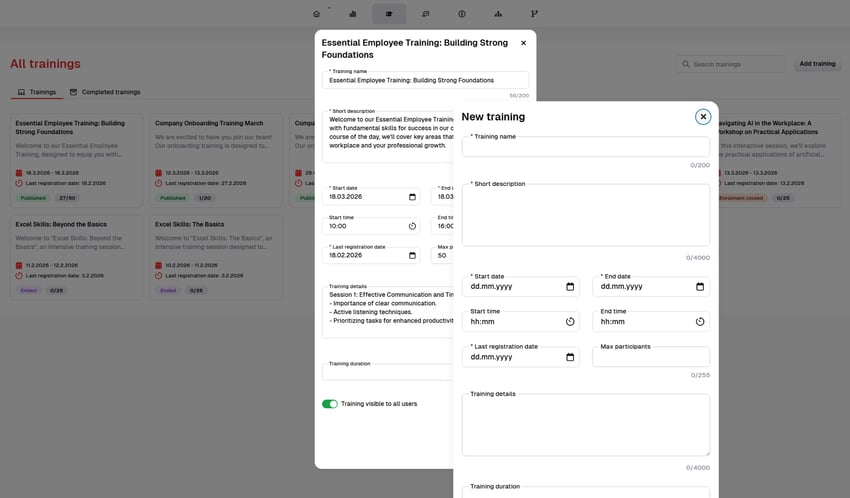The height and width of the screenshot is (498, 850).
Task: Click the home icon in top navigation
Action: coord(317,14)
